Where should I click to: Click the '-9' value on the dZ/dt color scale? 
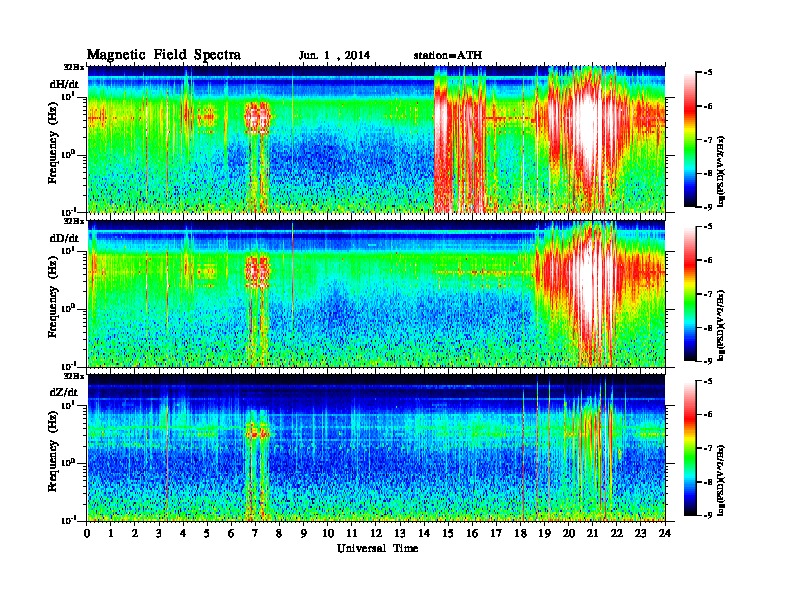coord(708,515)
